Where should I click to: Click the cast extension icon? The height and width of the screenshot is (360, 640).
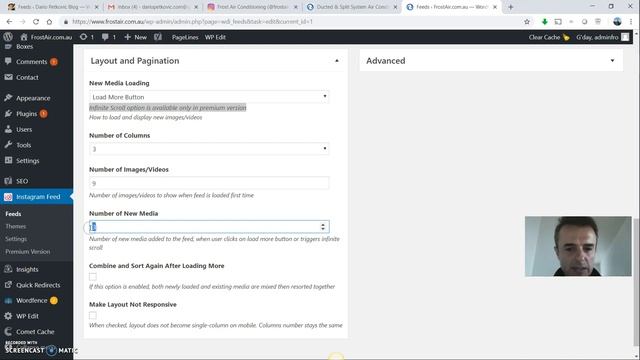(558, 22)
